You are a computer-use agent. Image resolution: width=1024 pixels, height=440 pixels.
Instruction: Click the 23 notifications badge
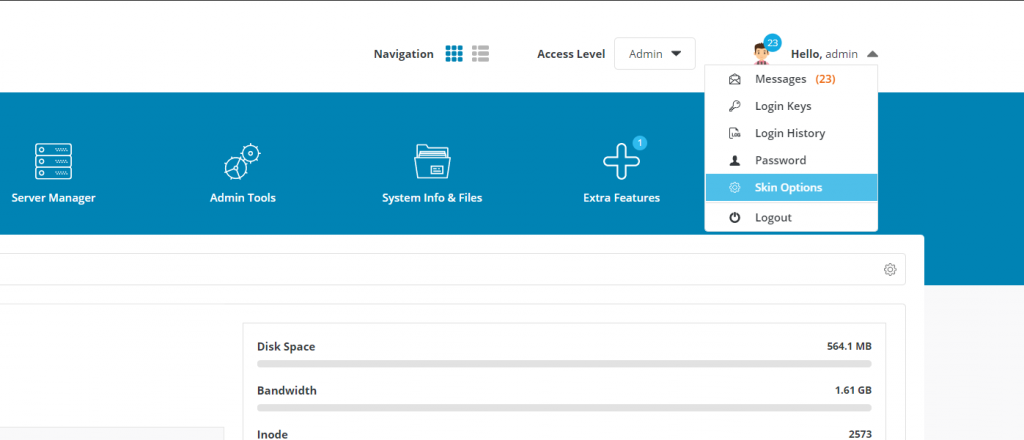pyautogui.click(x=773, y=43)
